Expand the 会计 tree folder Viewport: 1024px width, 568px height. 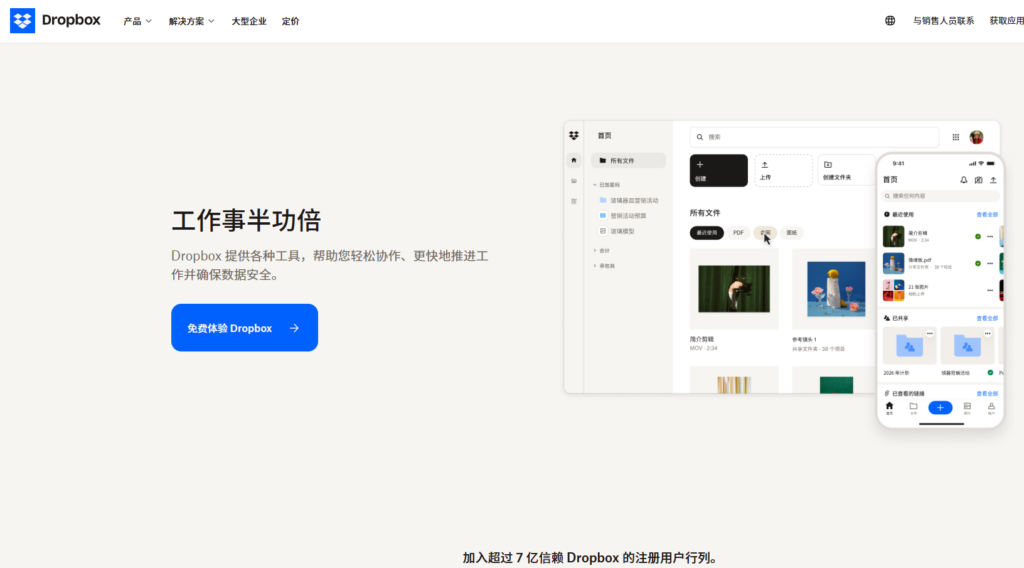pyautogui.click(x=595, y=251)
